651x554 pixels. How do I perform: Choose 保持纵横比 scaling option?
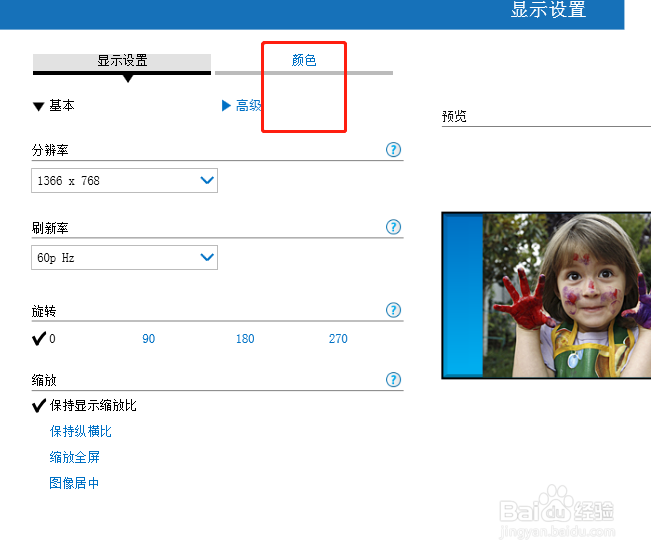click(x=81, y=431)
